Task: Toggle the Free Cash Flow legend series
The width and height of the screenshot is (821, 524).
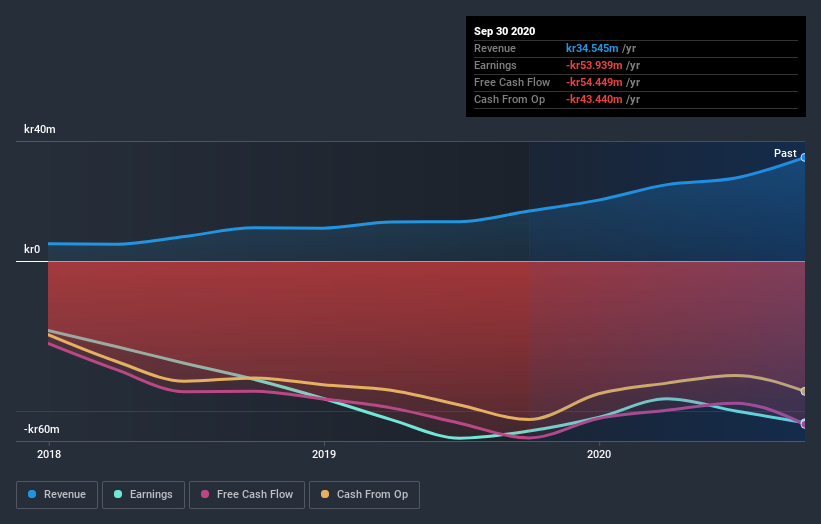Action: tap(247, 495)
